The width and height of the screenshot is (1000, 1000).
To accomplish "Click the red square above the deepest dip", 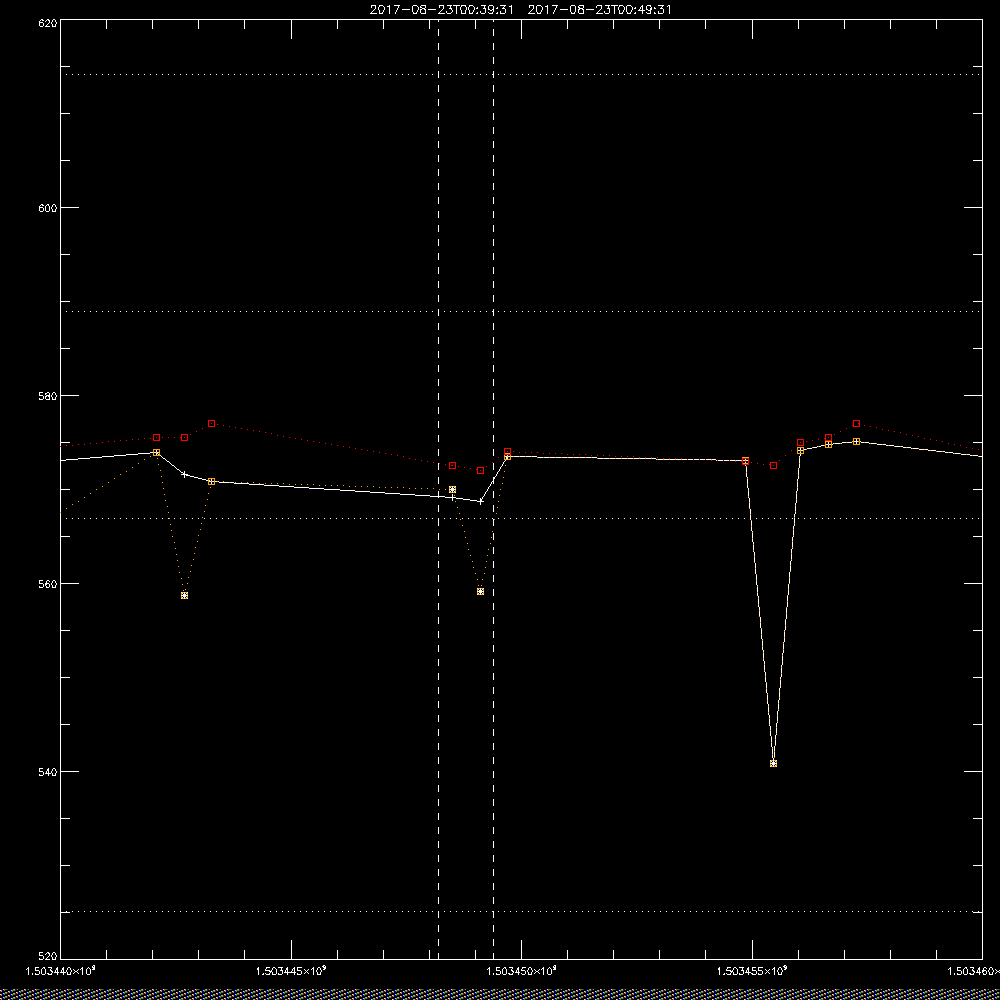I will click(774, 466).
